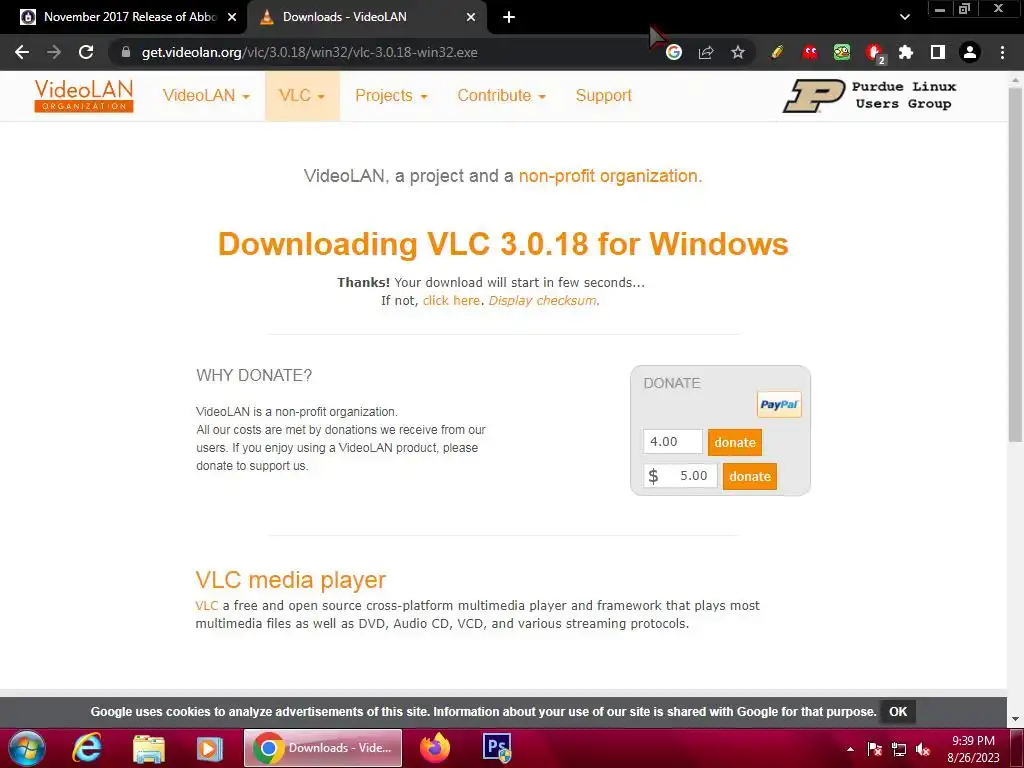The image size is (1024, 768).
Task: Expand the VideoLAN navigation menu
Action: coord(206,95)
